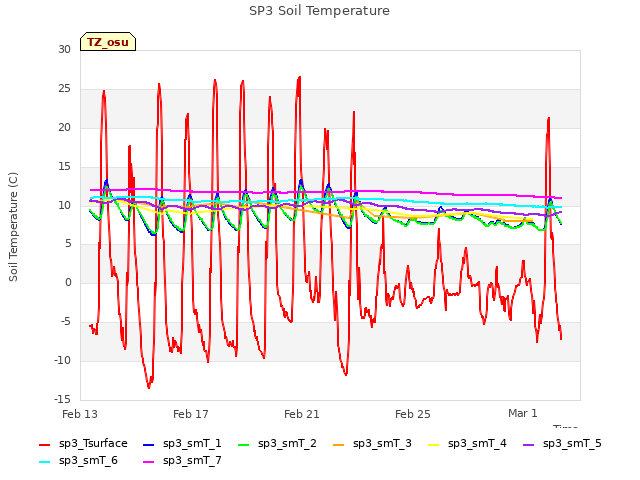Screen dimensions: 640x480
Task: Click the -5 y-axis tick label
Action: [66, 322]
